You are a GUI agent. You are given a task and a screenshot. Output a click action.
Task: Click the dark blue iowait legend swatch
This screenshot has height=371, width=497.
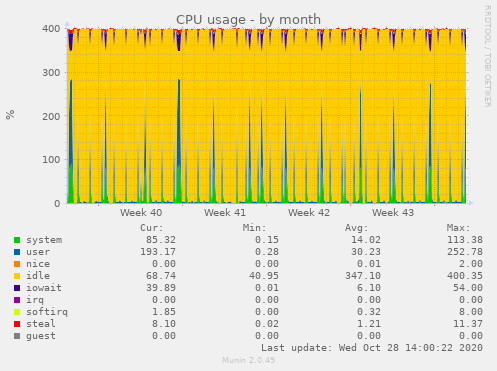pyautogui.click(x=17, y=288)
